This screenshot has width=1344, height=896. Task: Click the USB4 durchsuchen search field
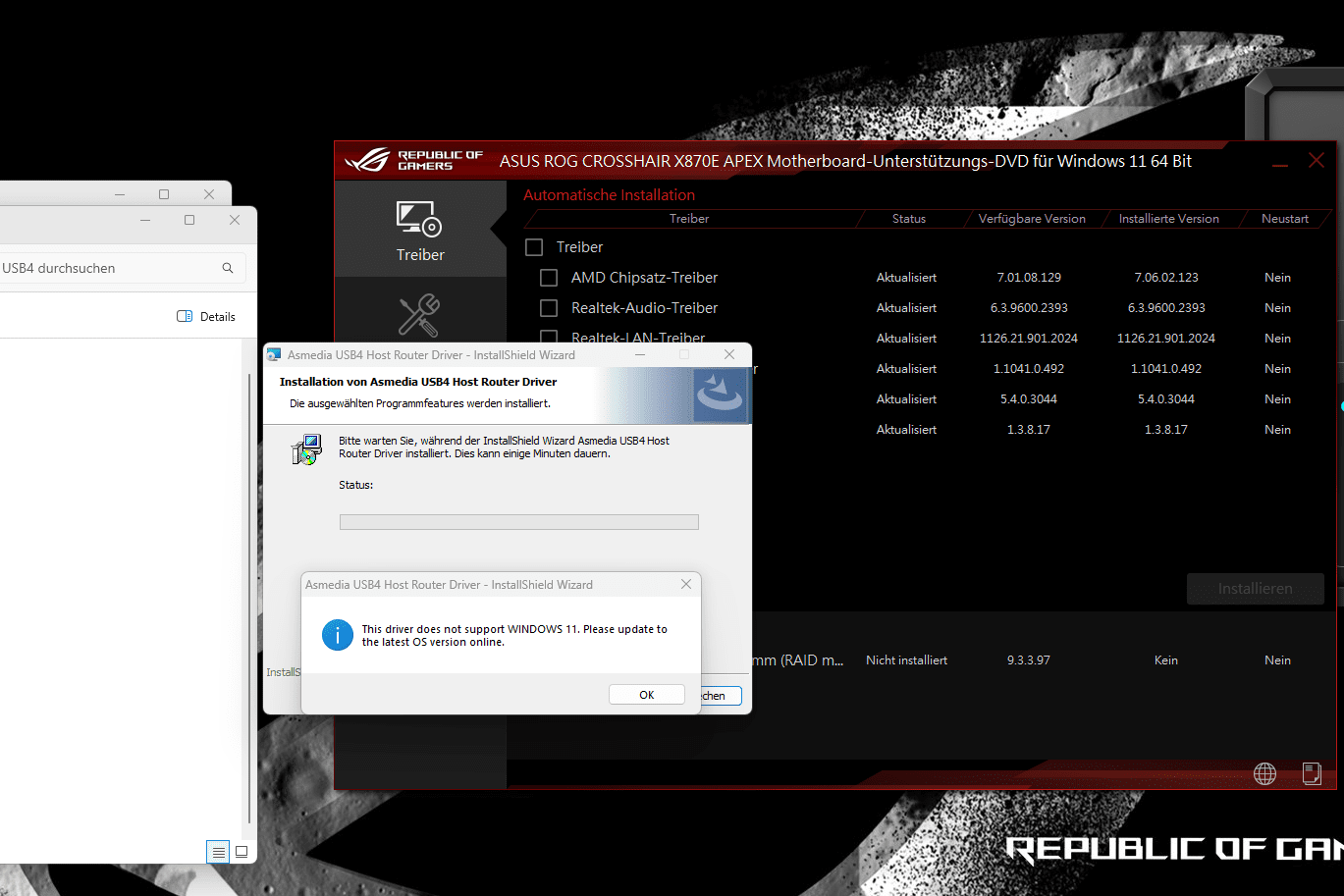click(x=121, y=268)
